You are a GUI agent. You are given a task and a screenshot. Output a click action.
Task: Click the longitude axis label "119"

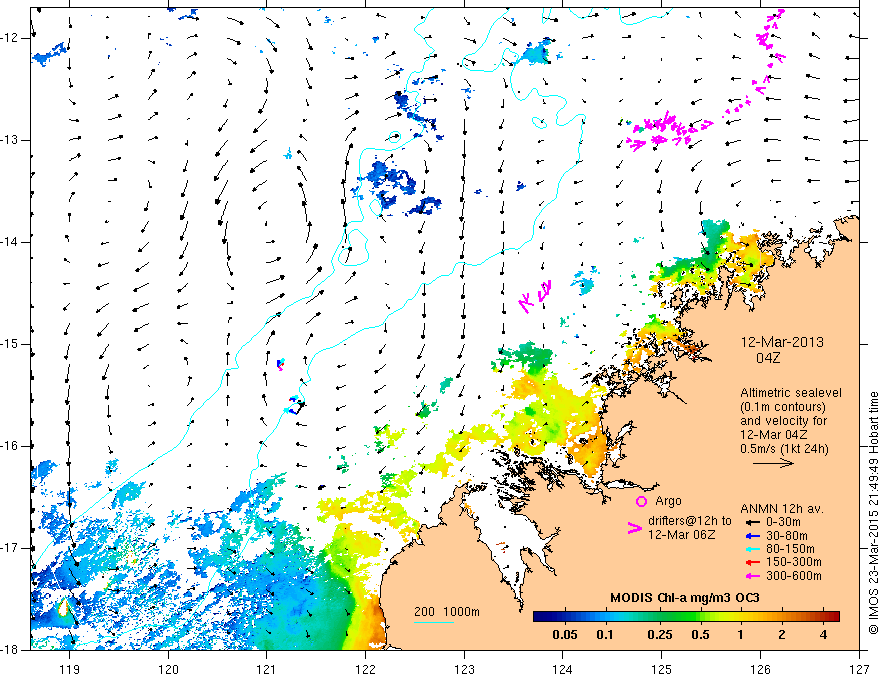tap(70, 669)
